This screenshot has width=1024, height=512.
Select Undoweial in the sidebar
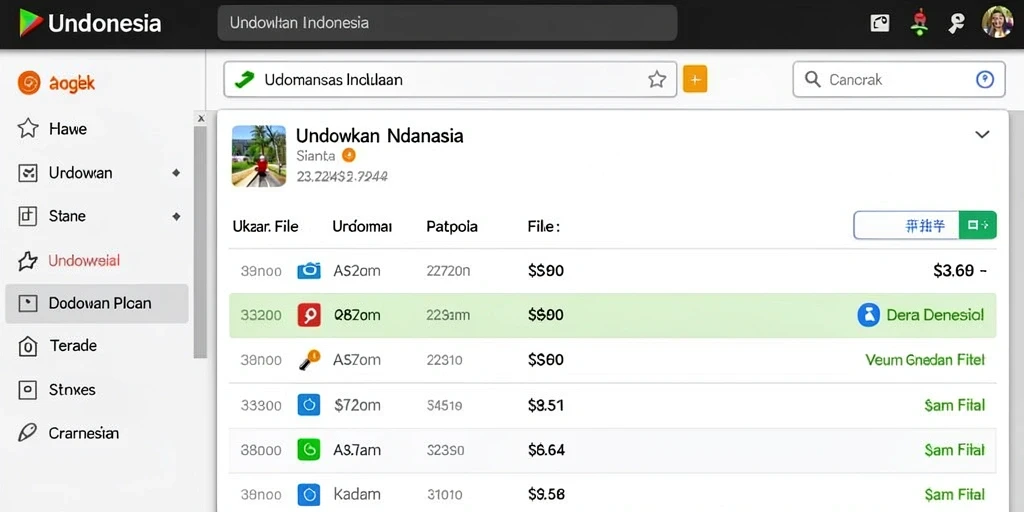click(84, 261)
